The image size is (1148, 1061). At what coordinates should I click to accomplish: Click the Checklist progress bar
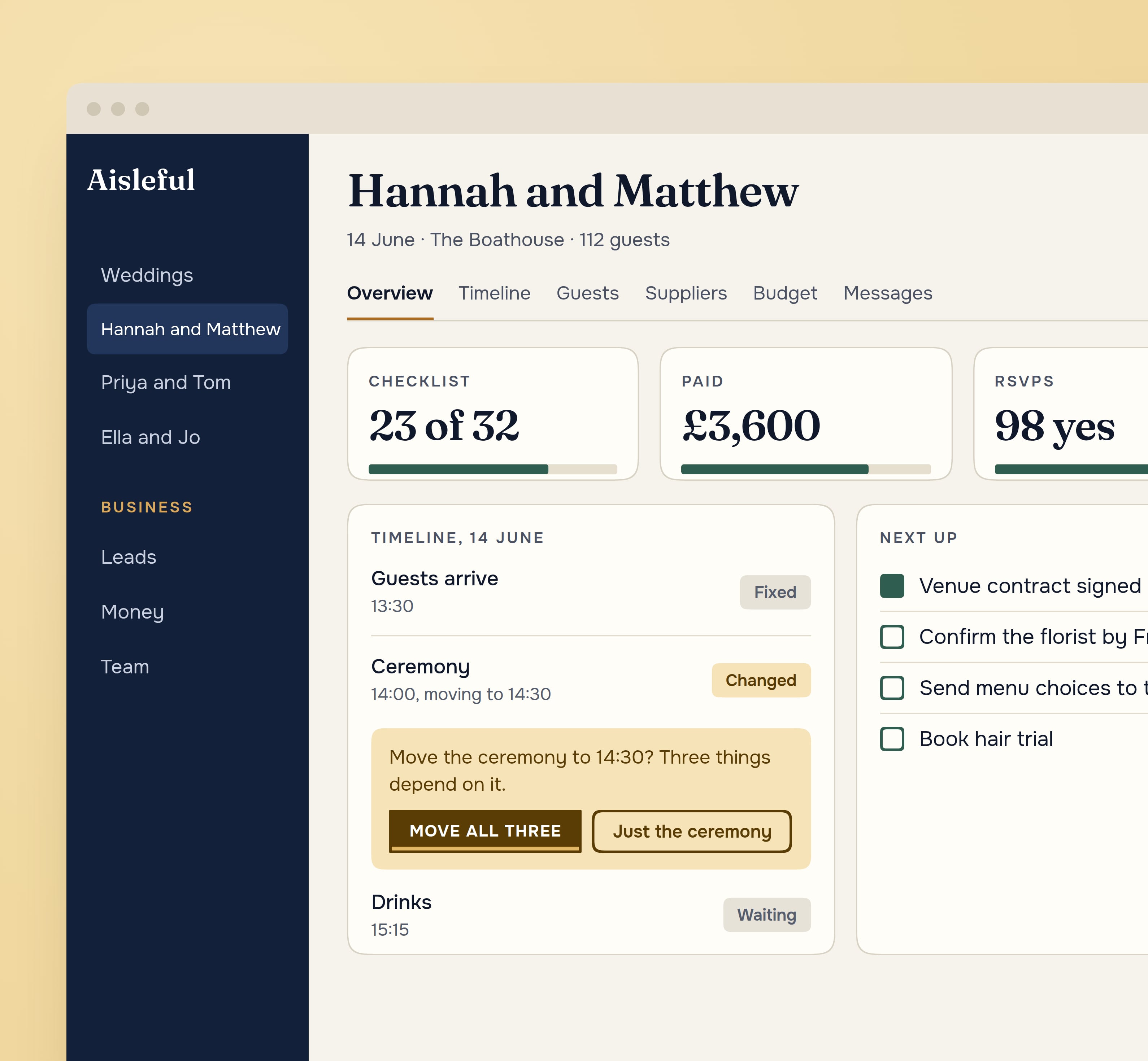point(493,469)
